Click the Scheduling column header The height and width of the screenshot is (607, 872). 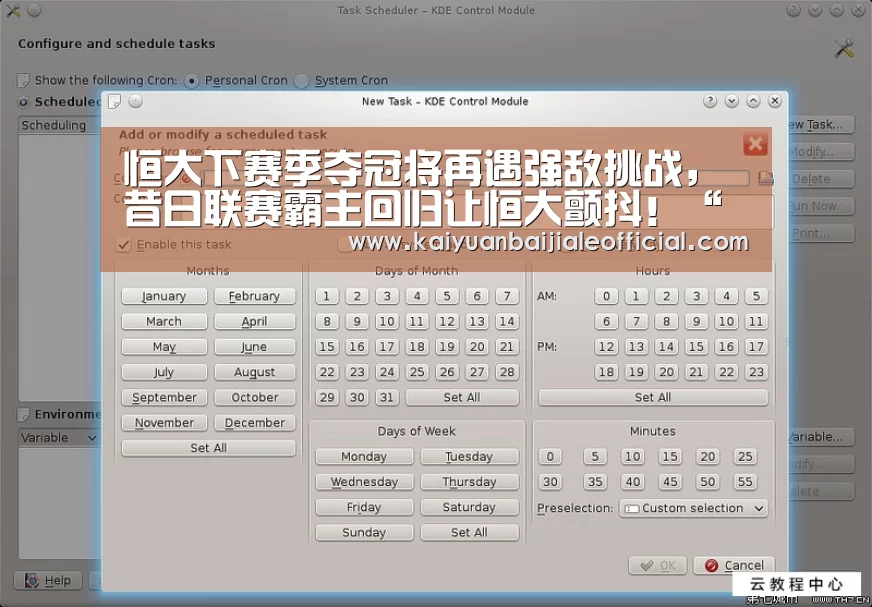60,125
